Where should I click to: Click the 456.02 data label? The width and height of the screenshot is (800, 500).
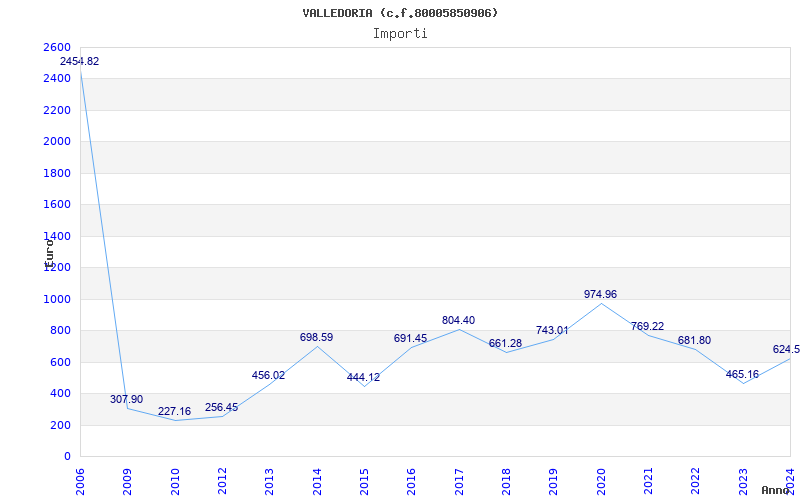268,376
